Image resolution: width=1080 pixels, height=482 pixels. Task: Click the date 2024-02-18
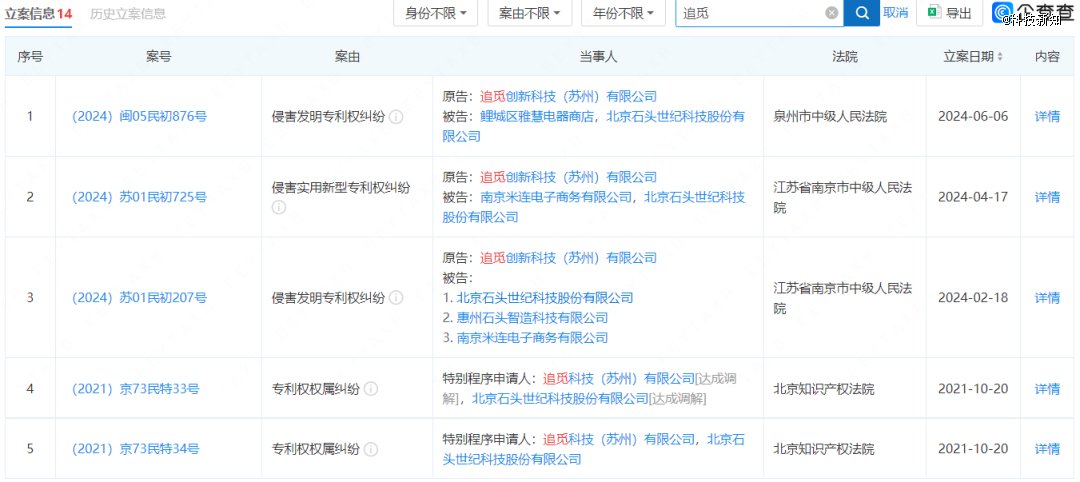pyautogui.click(x=973, y=298)
